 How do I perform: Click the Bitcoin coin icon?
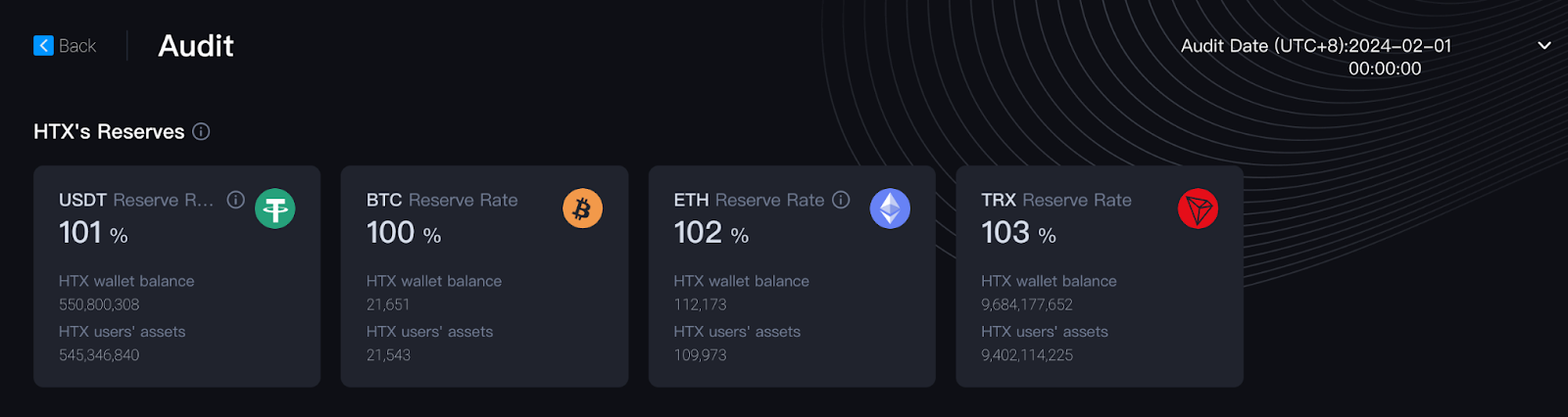coord(582,208)
